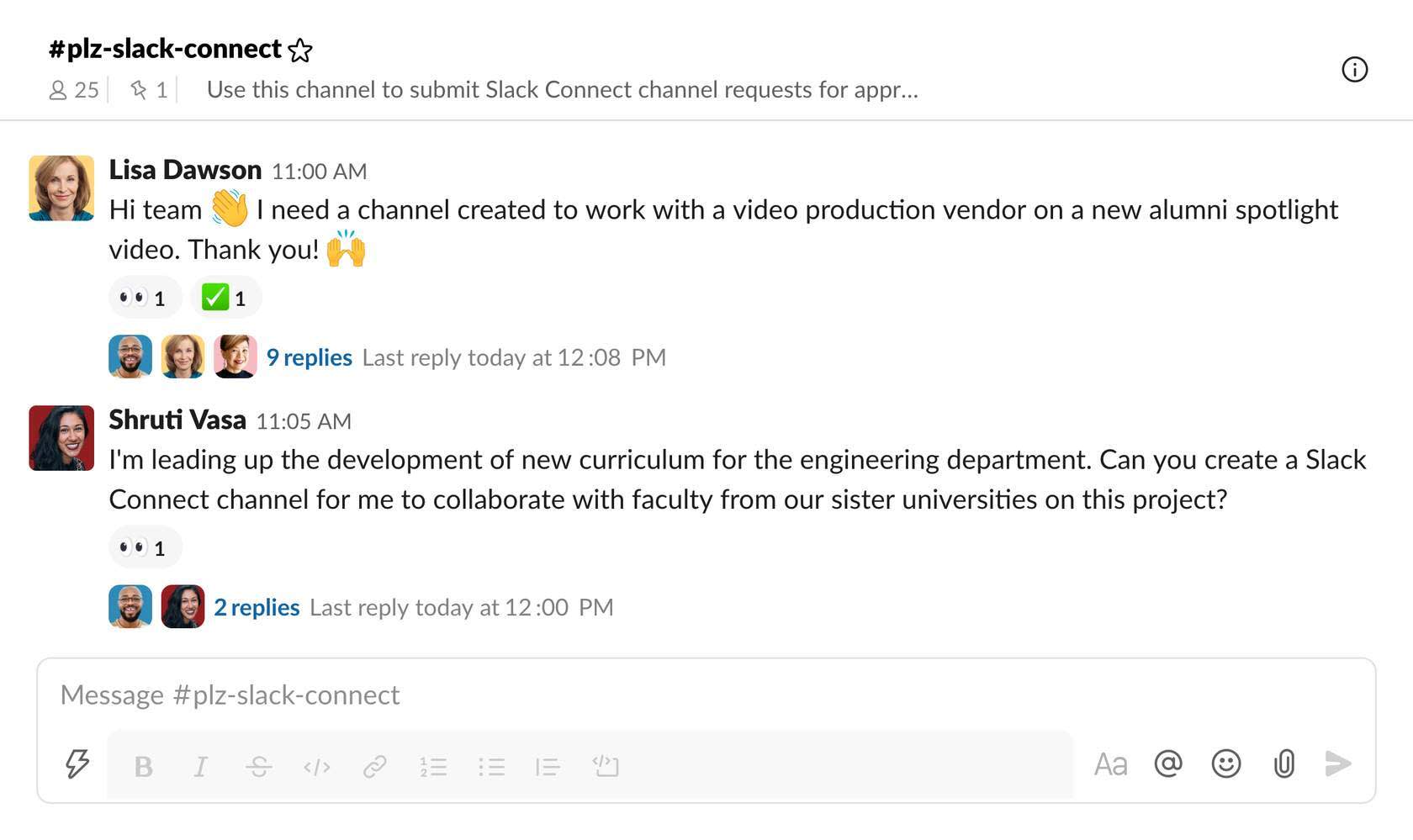Toggle eyes reaction on Lisa Dawson's message
The width and height of the screenshot is (1413, 840).
pyautogui.click(x=145, y=297)
